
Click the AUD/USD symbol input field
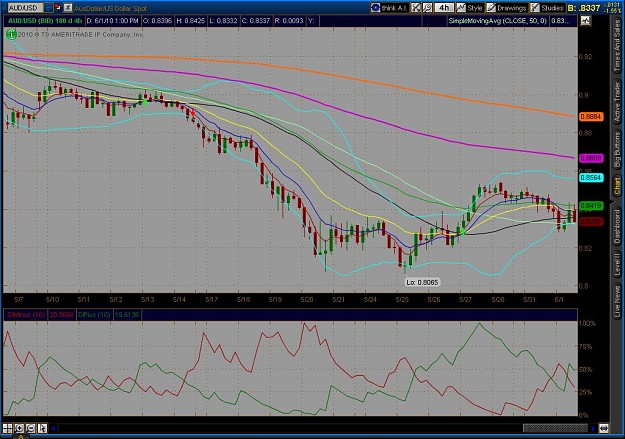pos(25,8)
